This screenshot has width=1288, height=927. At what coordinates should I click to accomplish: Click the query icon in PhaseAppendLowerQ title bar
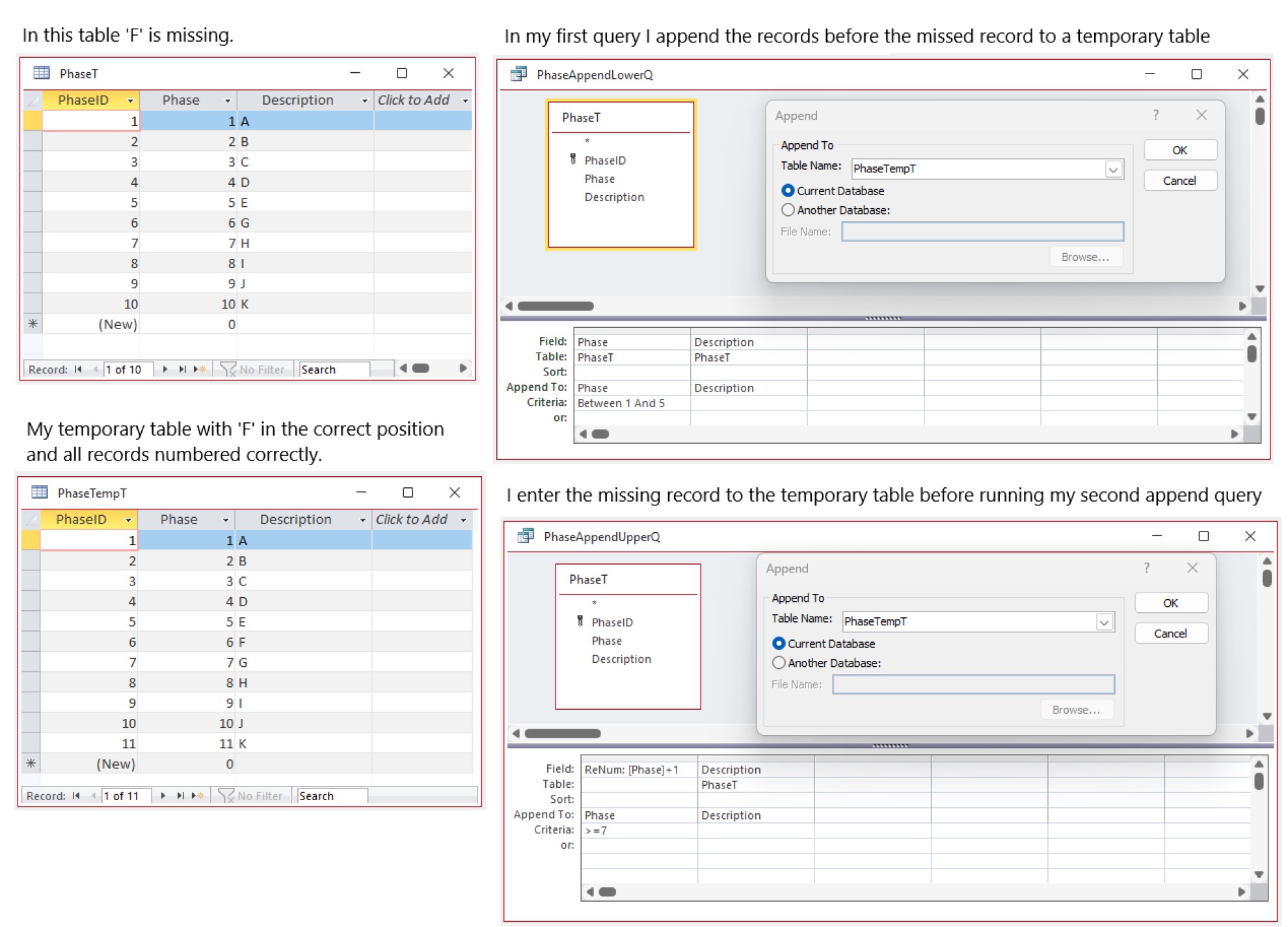518,75
